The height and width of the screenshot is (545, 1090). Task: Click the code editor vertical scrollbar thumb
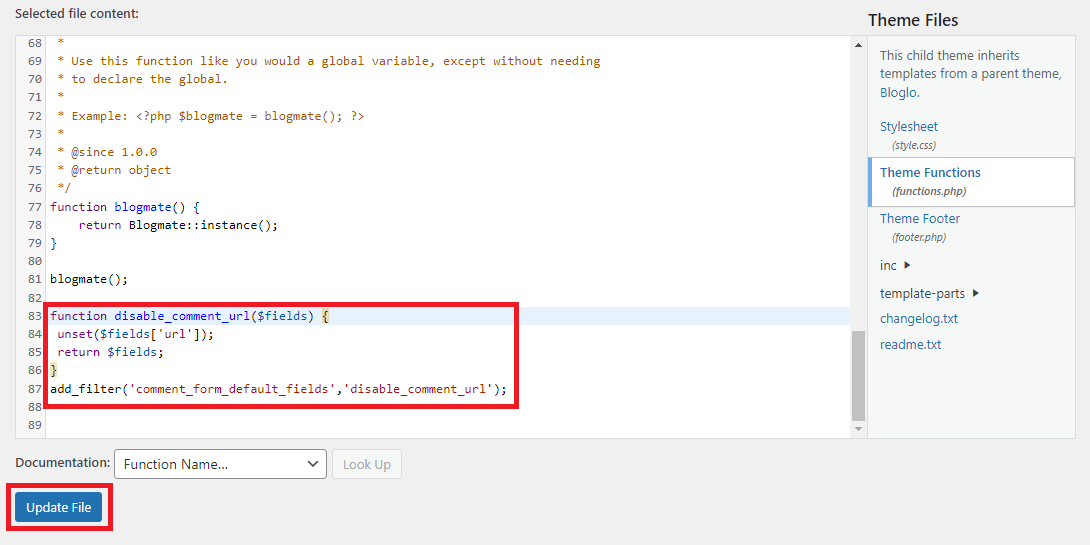pos(859,375)
